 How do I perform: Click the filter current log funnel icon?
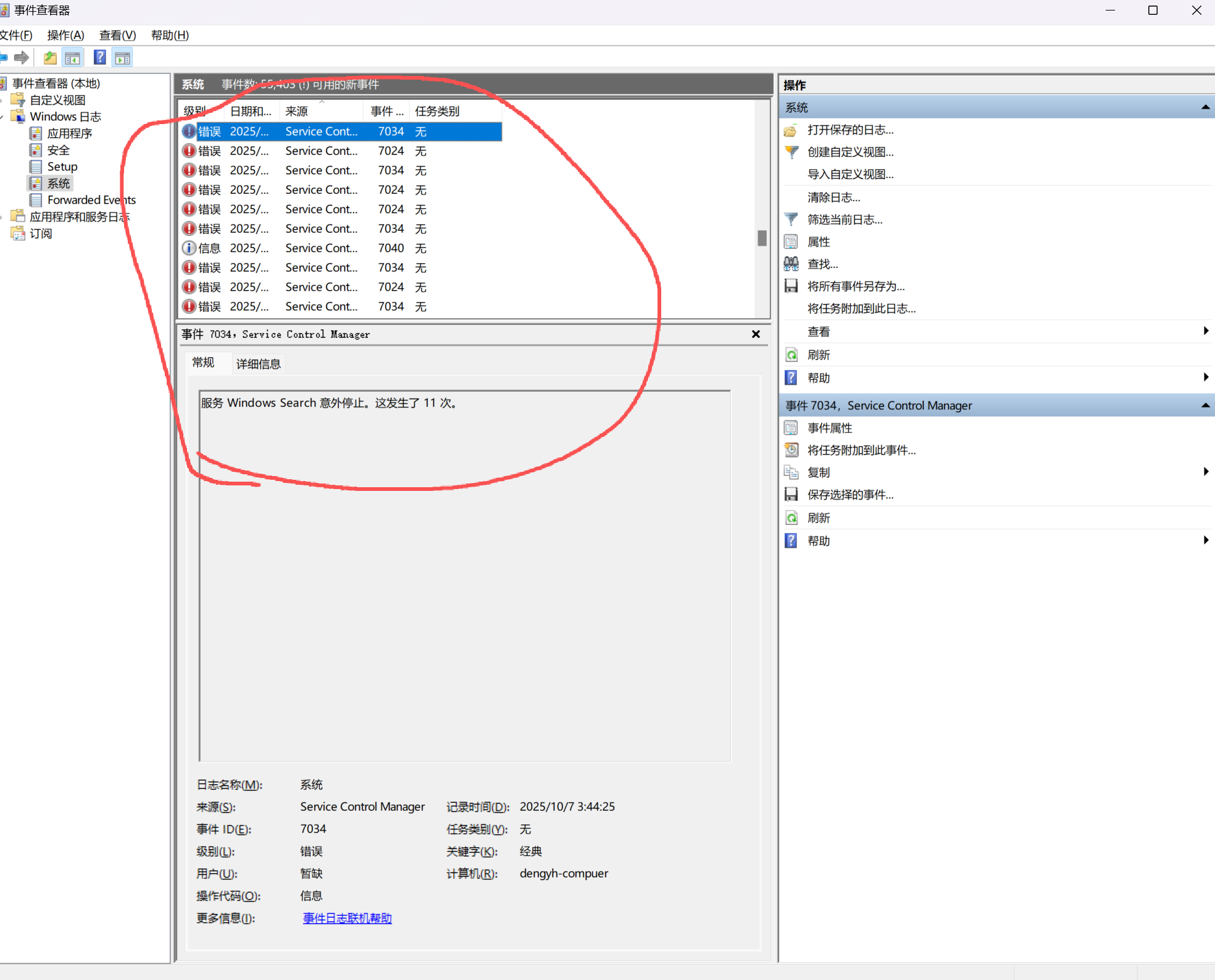[791, 219]
